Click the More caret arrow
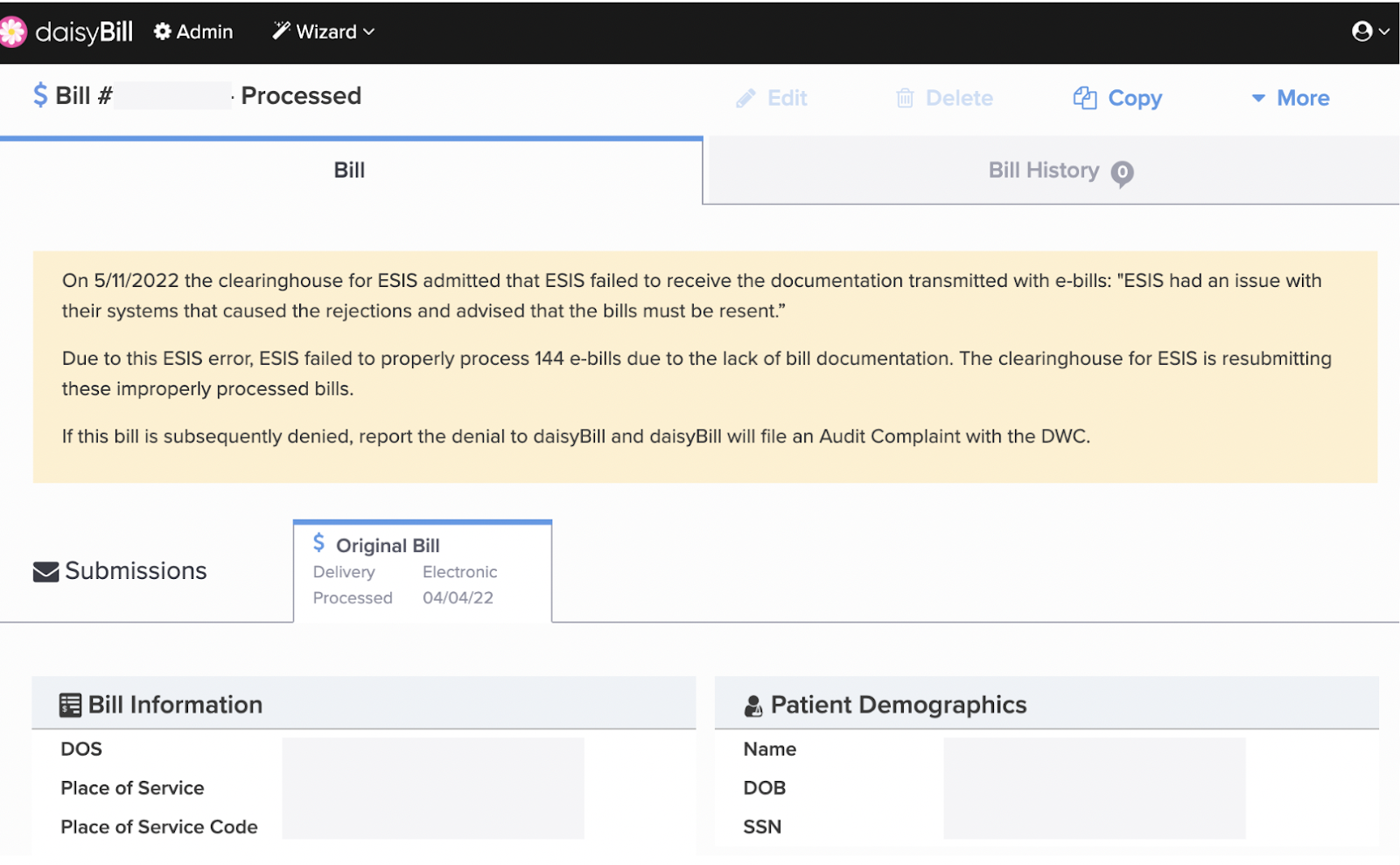This screenshot has height=865, width=1400. pos(1258,98)
